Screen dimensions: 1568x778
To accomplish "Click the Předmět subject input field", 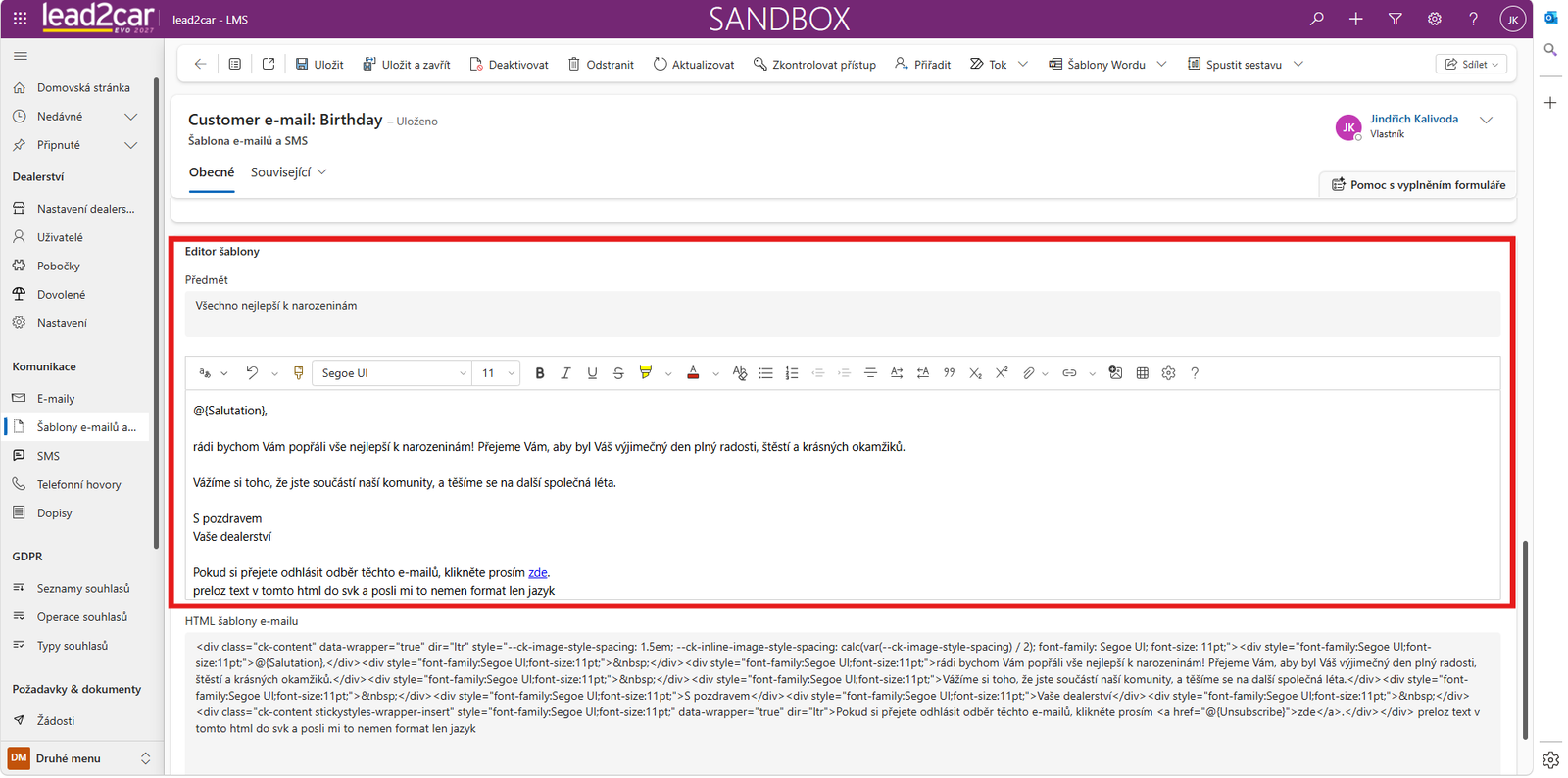I will [843, 315].
